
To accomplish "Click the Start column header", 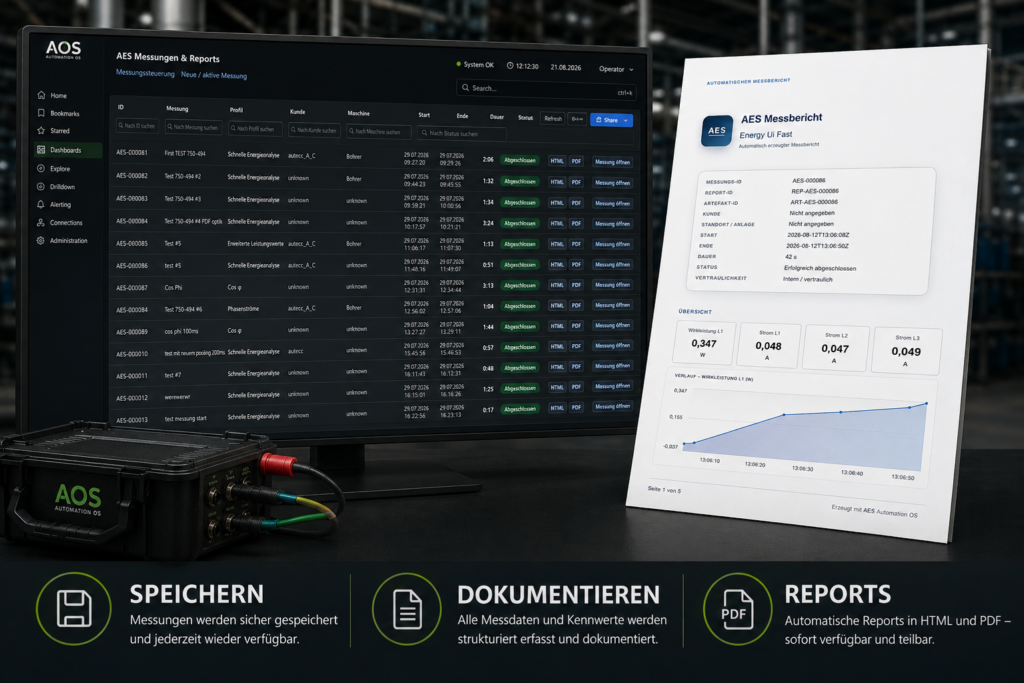I will (424, 115).
